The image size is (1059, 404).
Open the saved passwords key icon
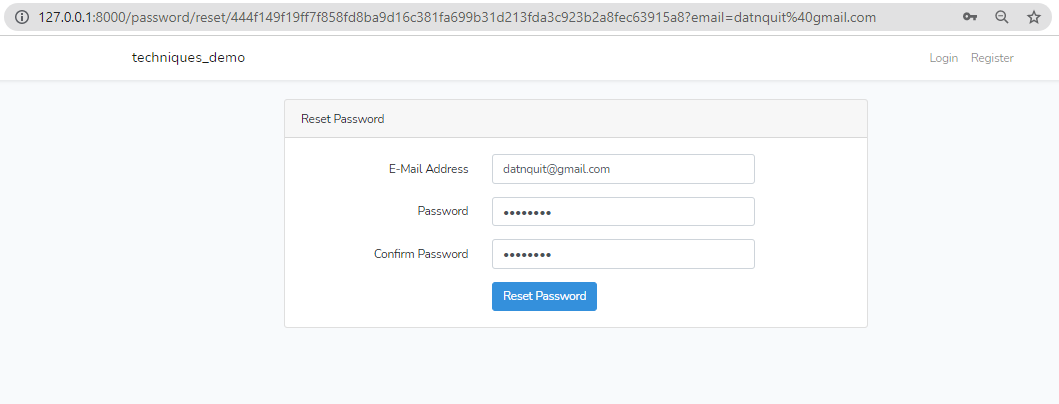coord(970,17)
